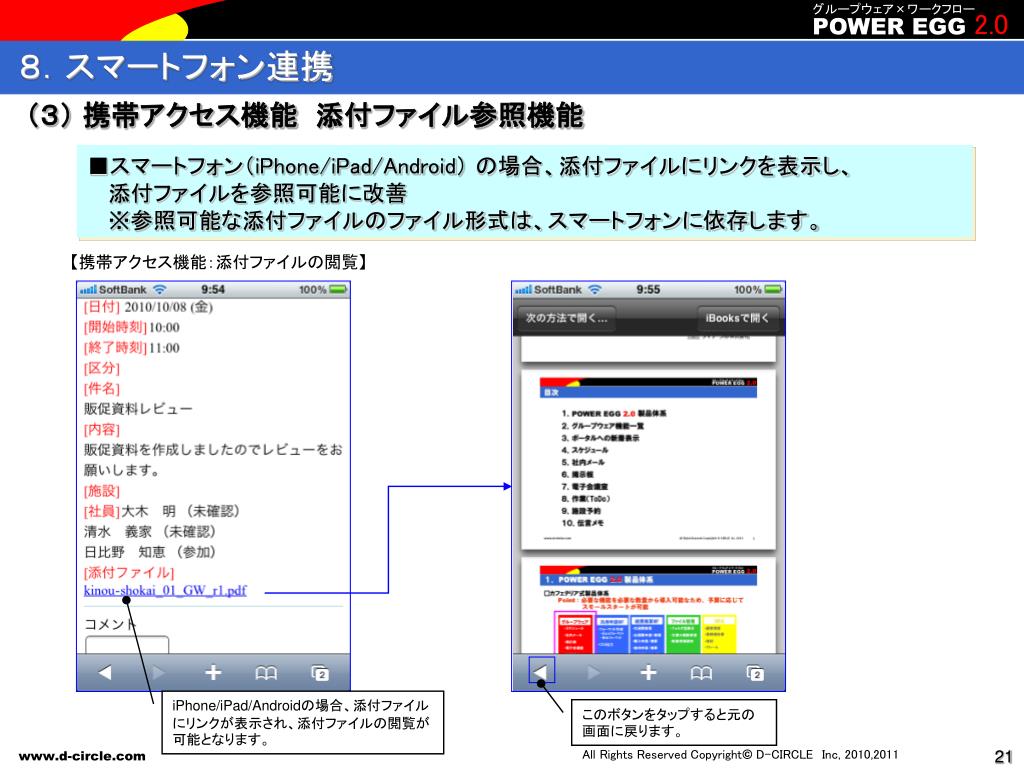
Task: Tap the 製品体系 PDF page thumbnail
Action: [648, 605]
